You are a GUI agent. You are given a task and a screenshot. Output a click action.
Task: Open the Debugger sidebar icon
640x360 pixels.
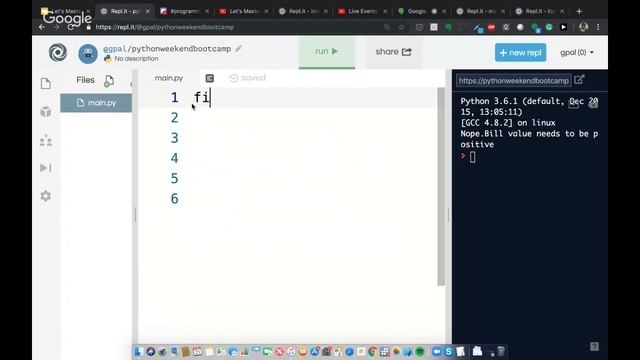(x=46, y=168)
